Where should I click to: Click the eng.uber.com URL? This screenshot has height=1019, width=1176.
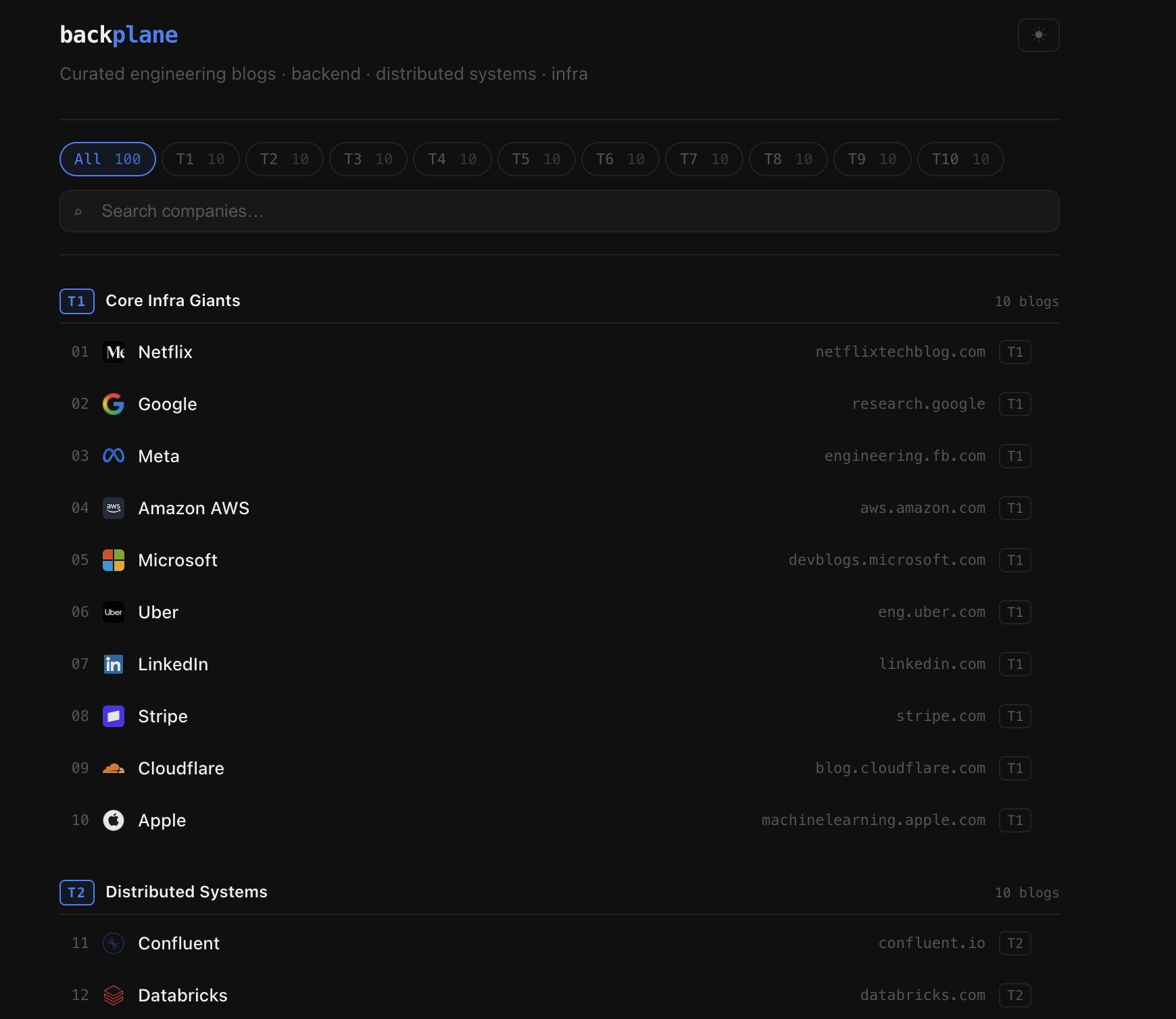pyautogui.click(x=932, y=612)
